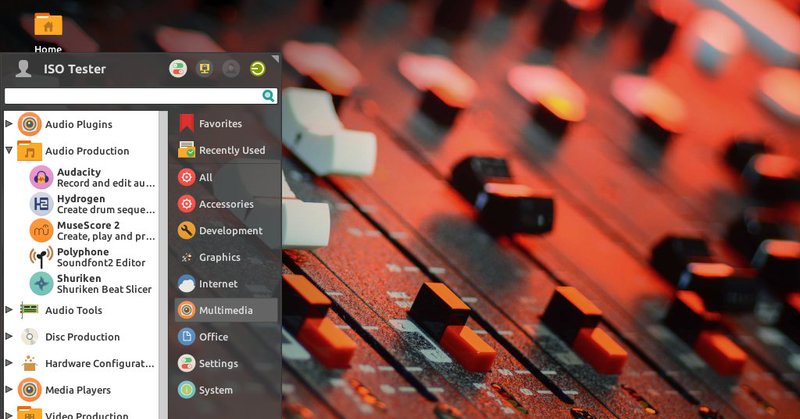
Task: Collapse the Audio Production arrow
Action: (9, 150)
